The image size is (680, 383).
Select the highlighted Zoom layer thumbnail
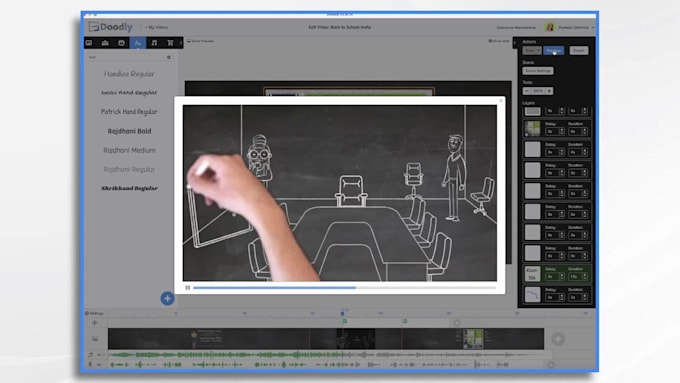[x=533, y=274]
